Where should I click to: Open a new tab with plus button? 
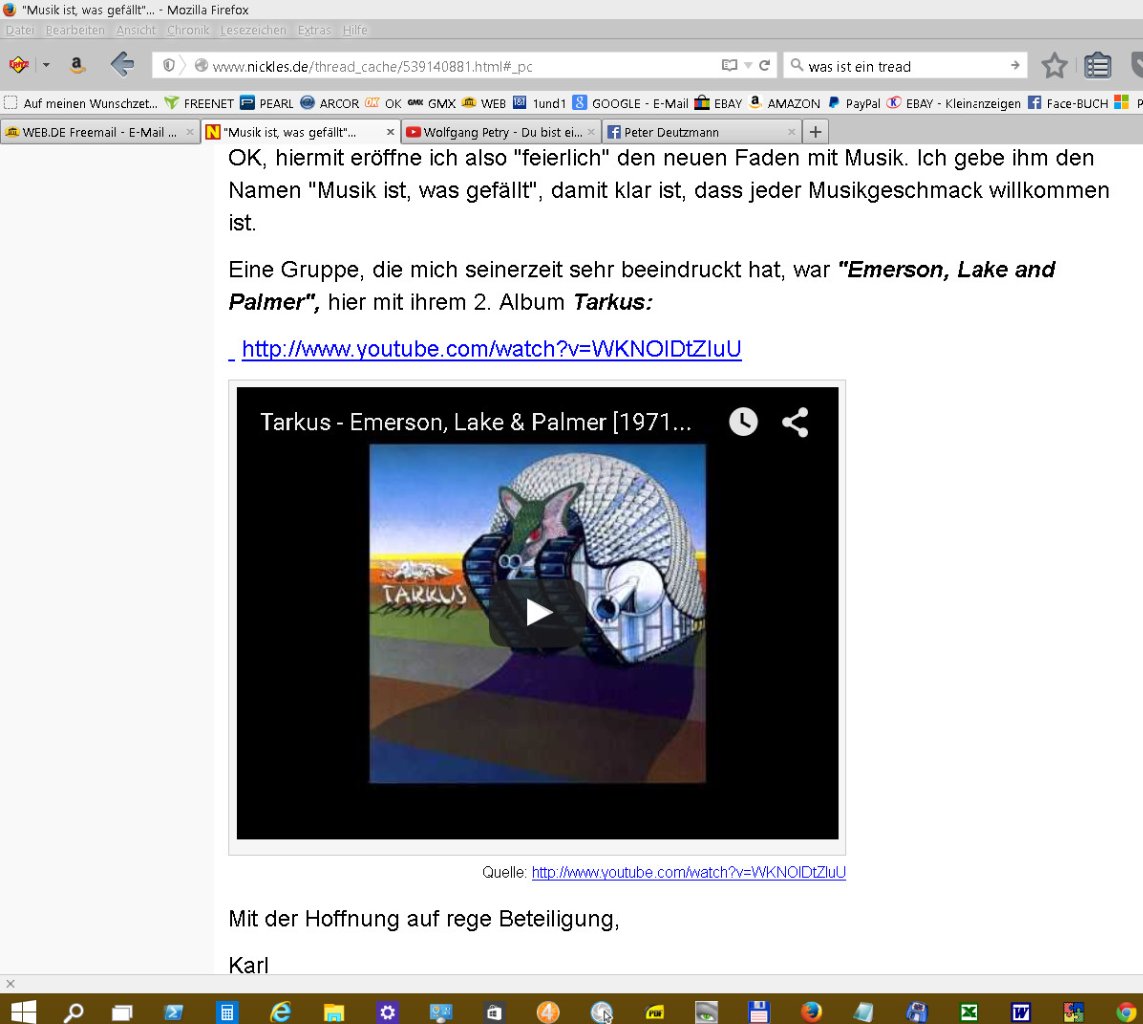[x=816, y=132]
